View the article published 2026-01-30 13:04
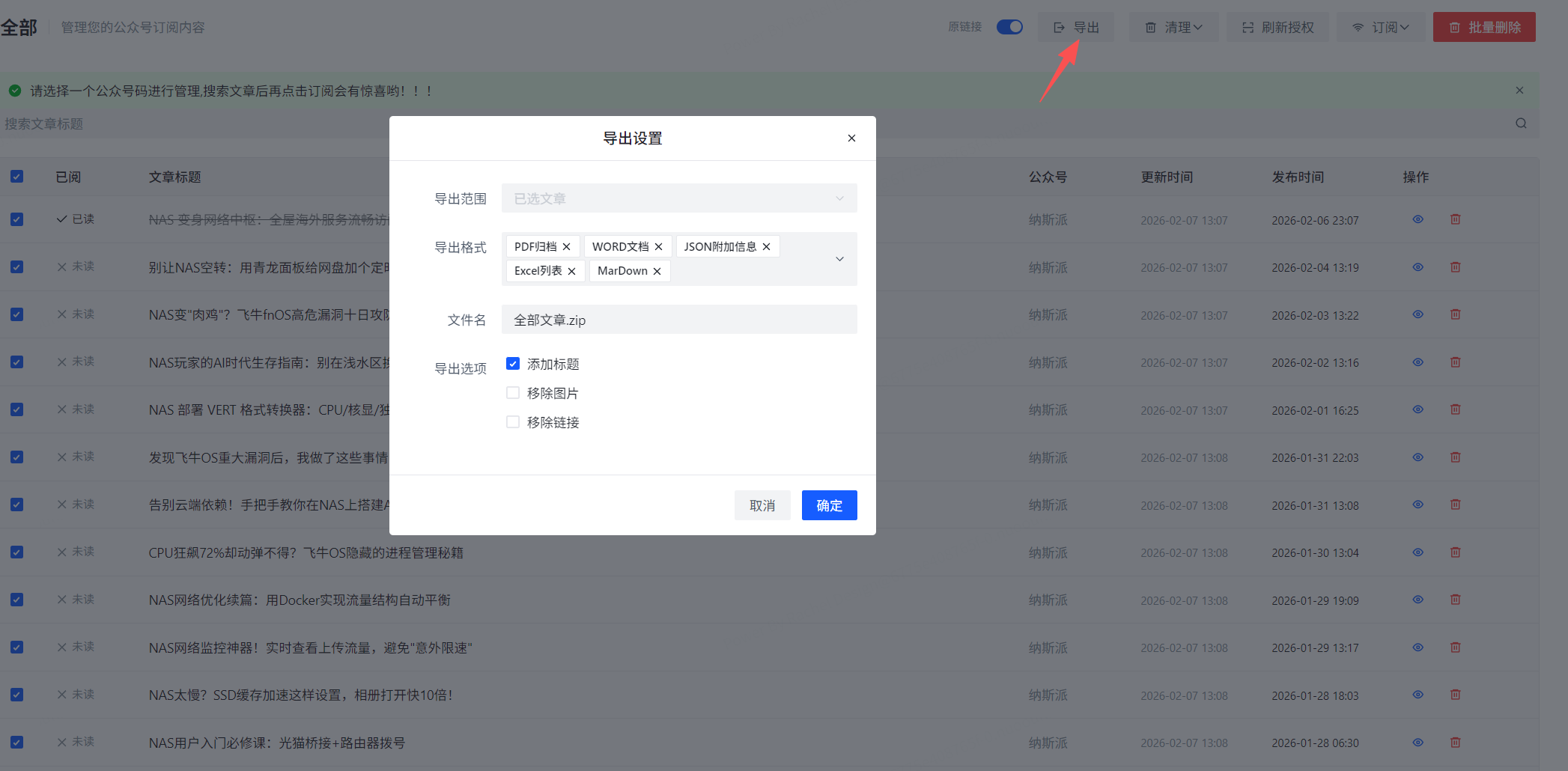The width and height of the screenshot is (1568, 771). (1417, 552)
